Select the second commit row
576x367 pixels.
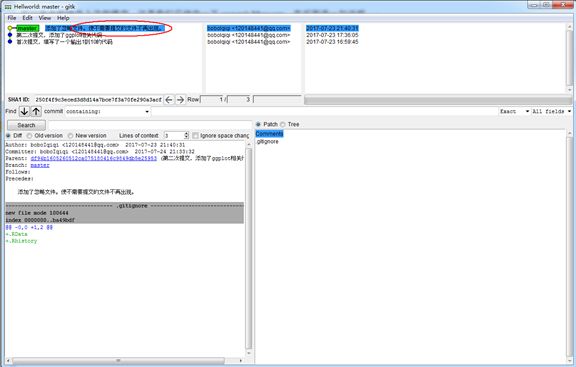coord(59,35)
